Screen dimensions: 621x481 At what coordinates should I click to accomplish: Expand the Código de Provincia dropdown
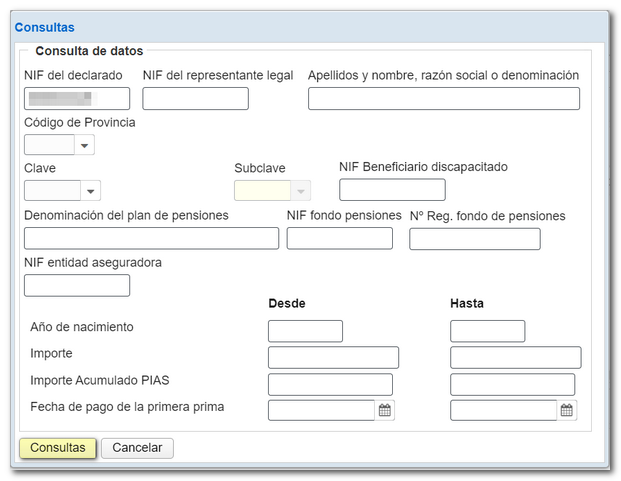pos(85,146)
